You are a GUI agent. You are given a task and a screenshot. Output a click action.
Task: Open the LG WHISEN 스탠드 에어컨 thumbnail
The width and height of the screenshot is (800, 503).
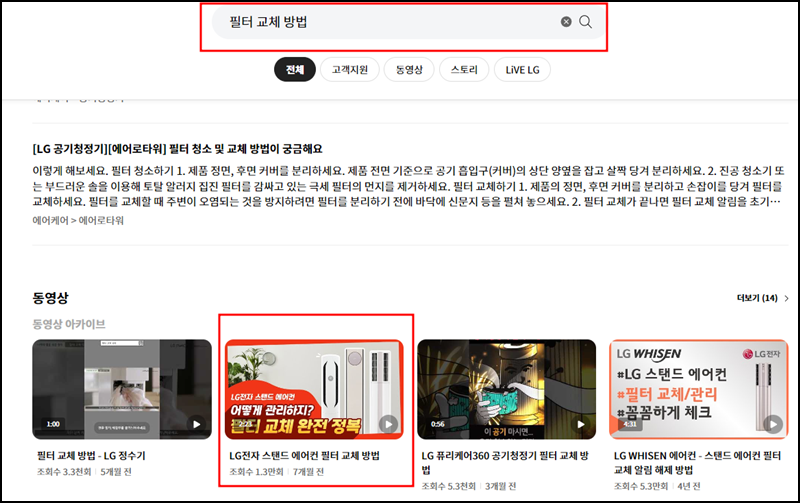point(699,389)
